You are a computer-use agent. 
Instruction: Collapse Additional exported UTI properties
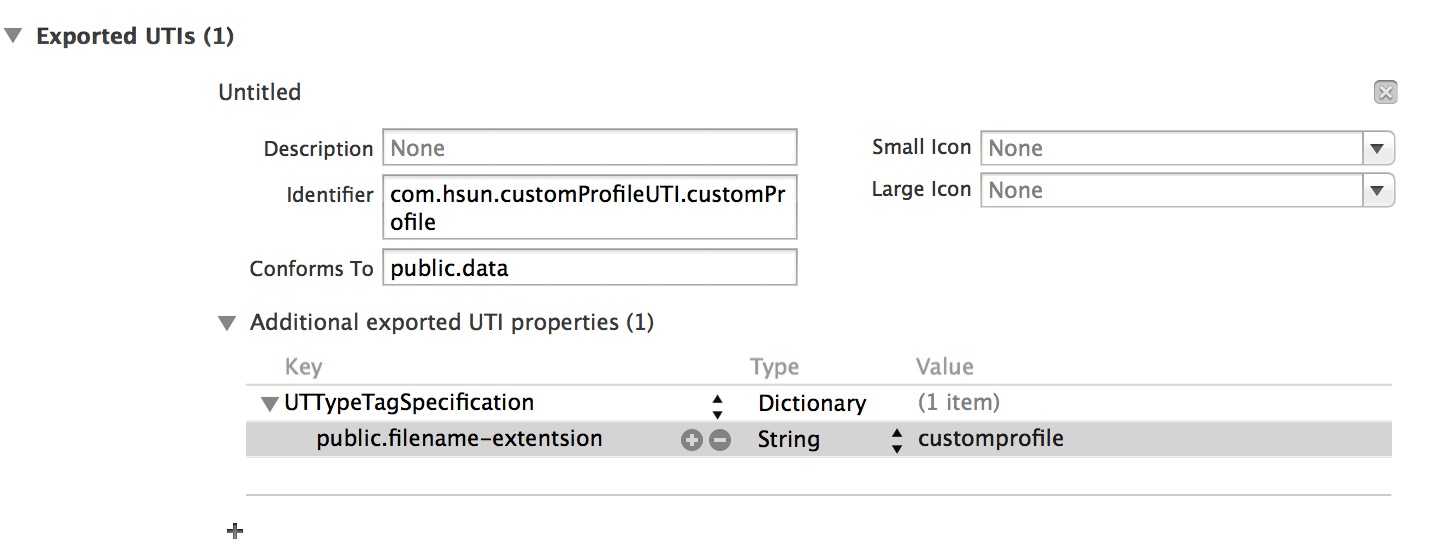228,323
